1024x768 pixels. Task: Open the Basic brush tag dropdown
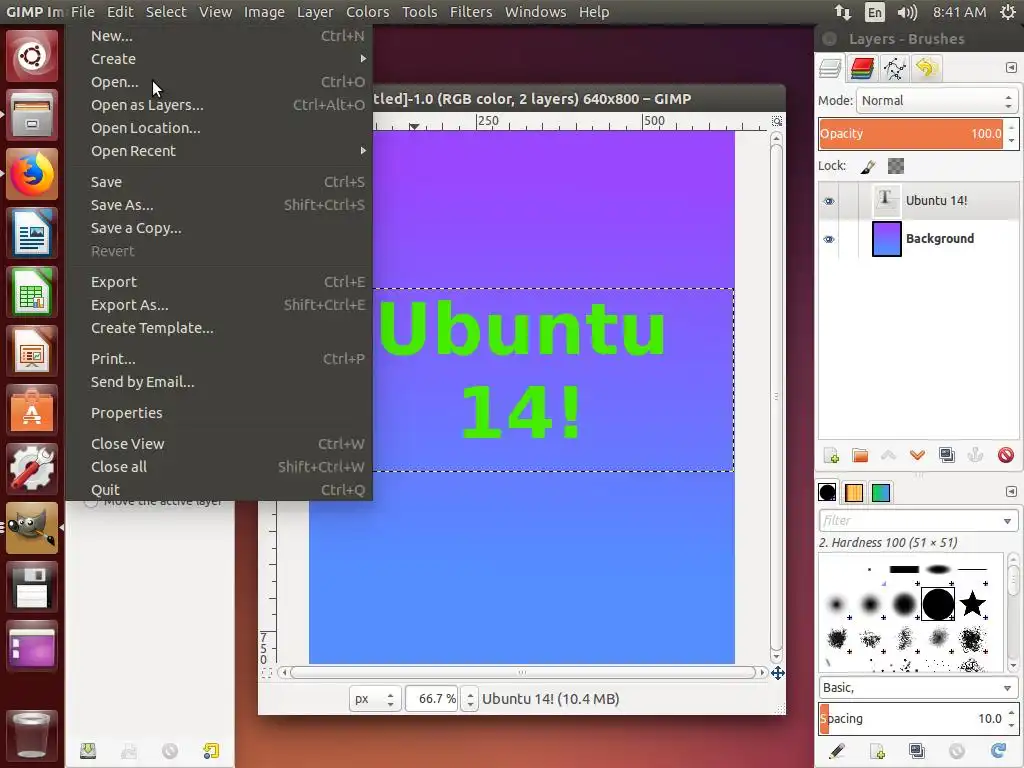(918, 688)
